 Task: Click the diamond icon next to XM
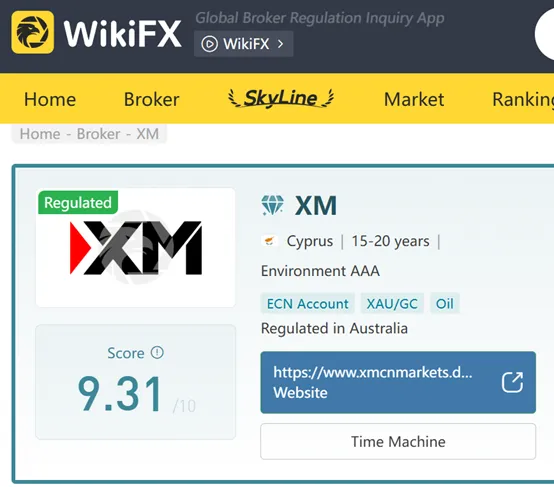tap(272, 205)
